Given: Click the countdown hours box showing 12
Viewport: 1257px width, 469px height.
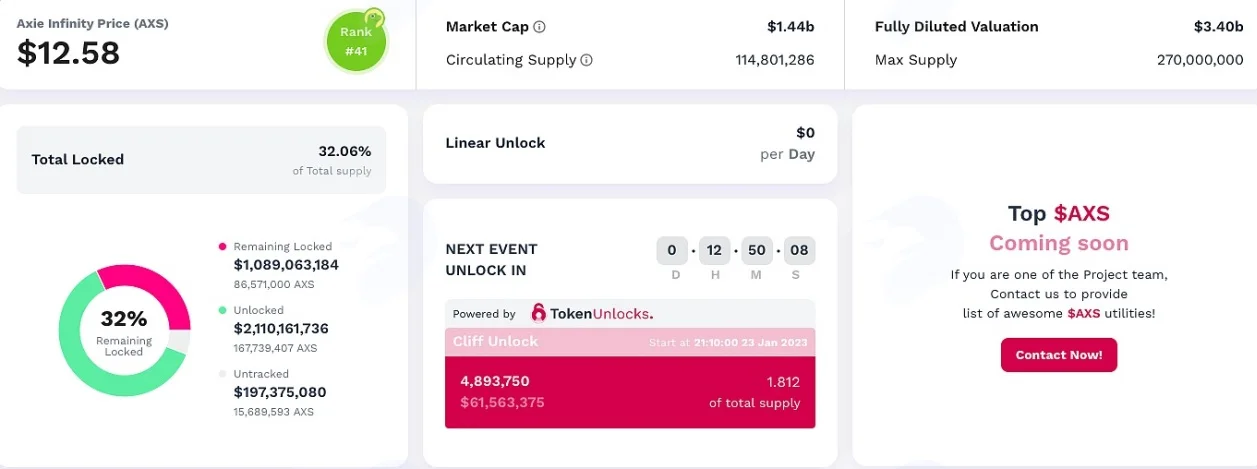Looking at the screenshot, I should pos(715,250).
